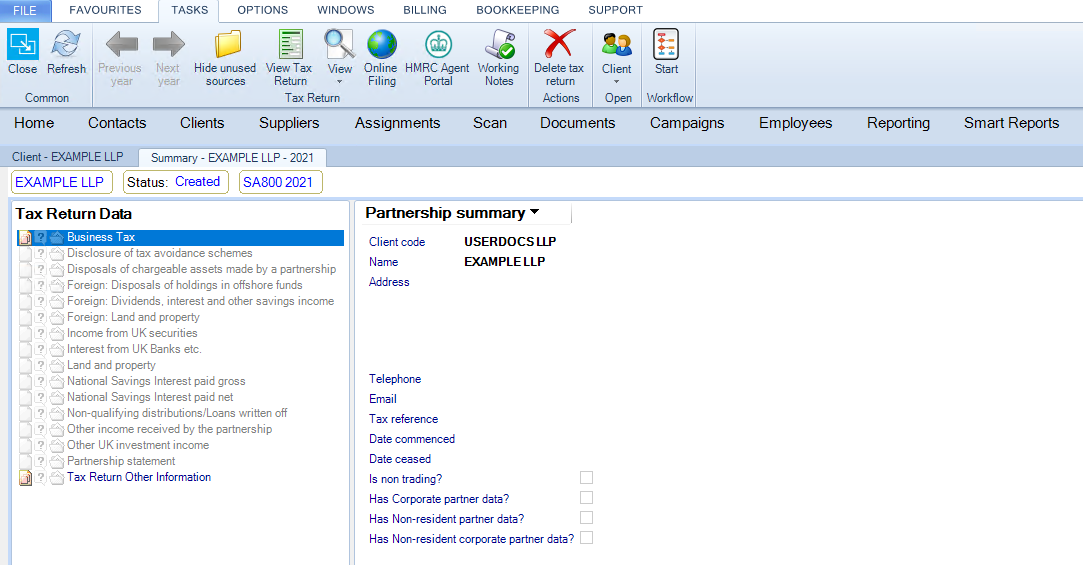Open HMRC Agent Portal
Image resolution: width=1083 pixels, height=565 pixels.
[x=437, y=57]
